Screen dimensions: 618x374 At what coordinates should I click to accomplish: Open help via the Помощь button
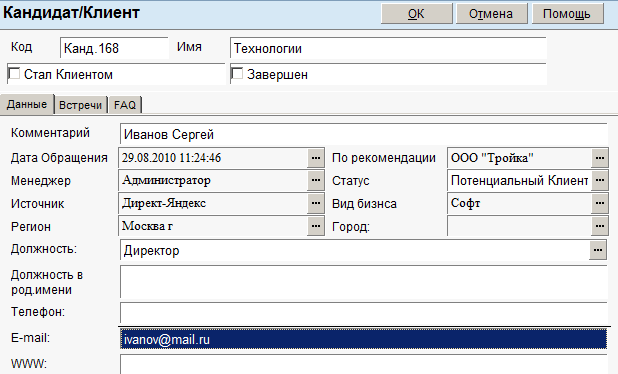point(567,14)
